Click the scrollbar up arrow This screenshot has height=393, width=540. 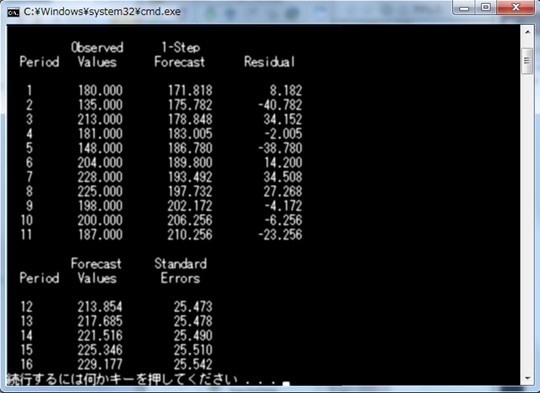pyautogui.click(x=527, y=32)
